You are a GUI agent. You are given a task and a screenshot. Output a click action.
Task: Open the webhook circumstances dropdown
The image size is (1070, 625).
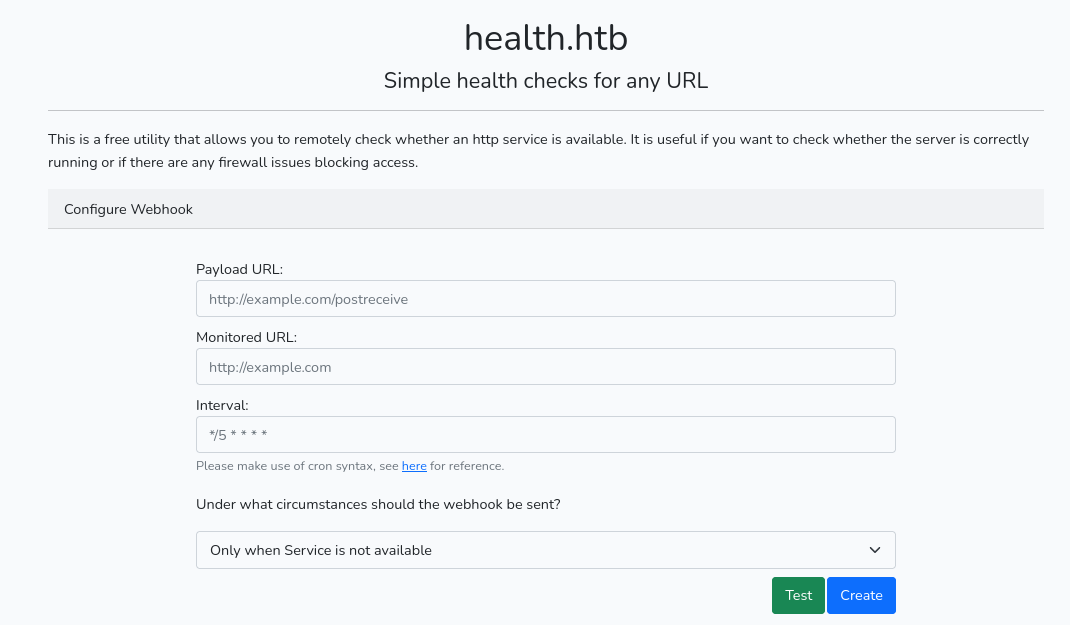(x=545, y=550)
